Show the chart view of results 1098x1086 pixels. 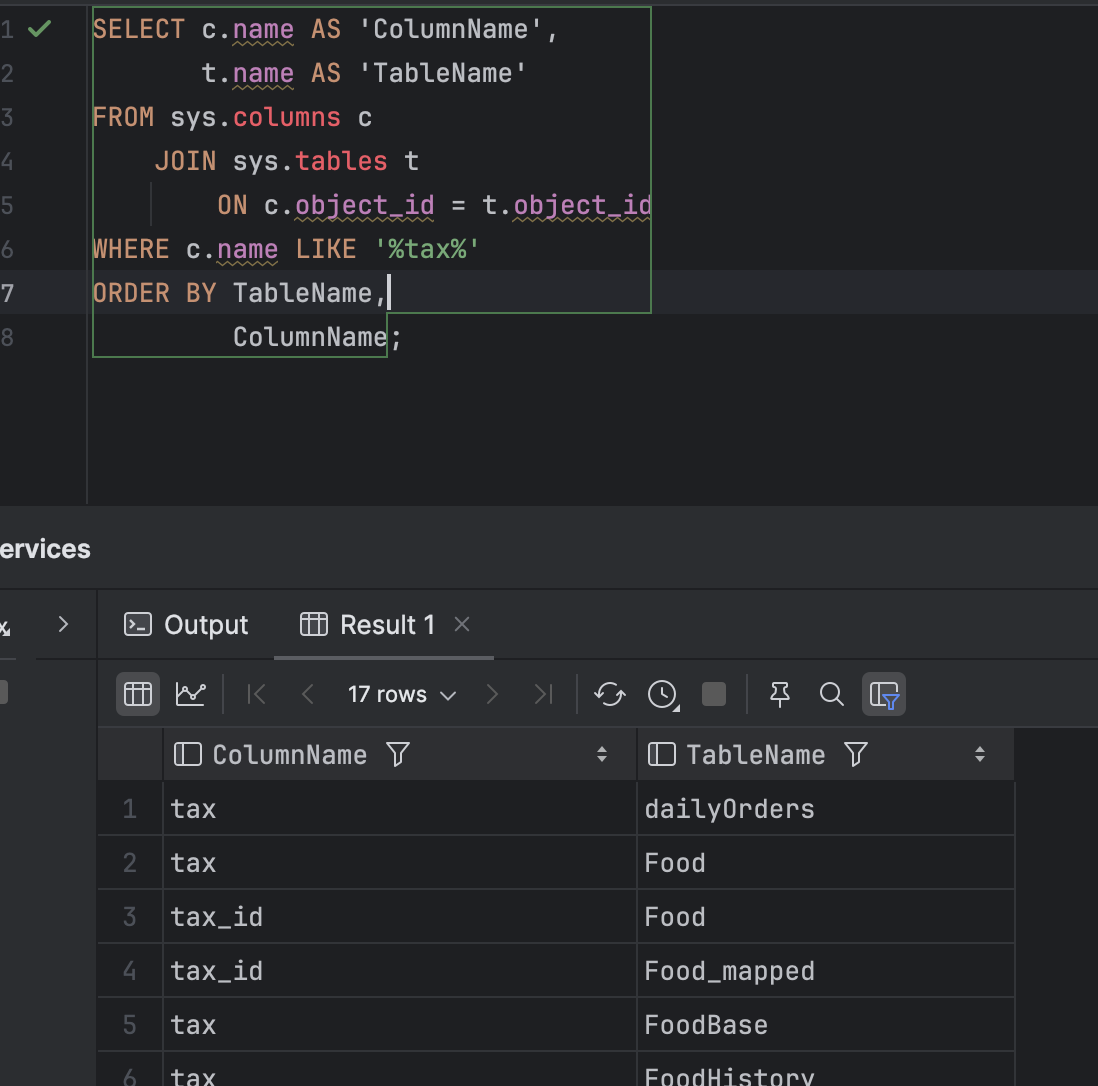click(190, 694)
